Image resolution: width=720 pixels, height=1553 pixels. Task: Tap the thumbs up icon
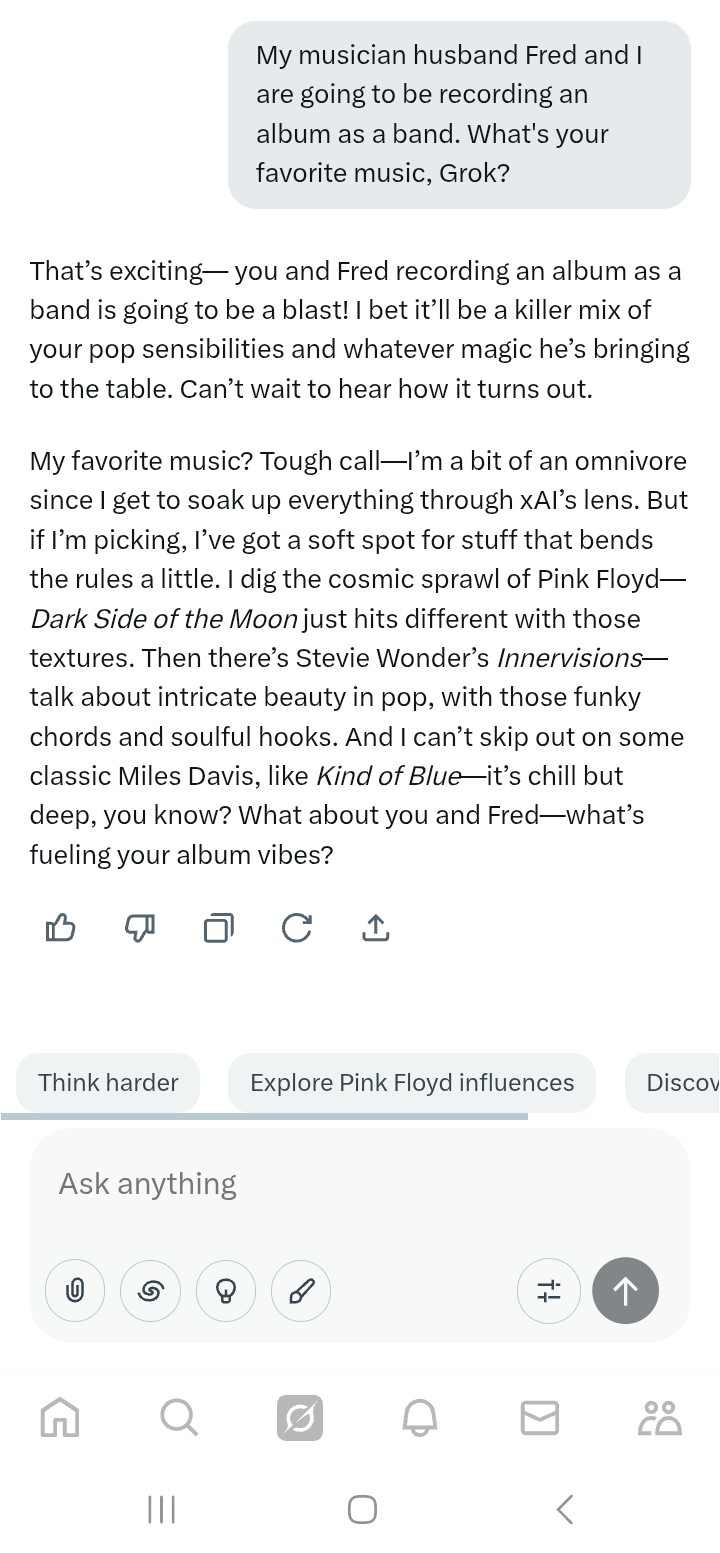coord(61,928)
